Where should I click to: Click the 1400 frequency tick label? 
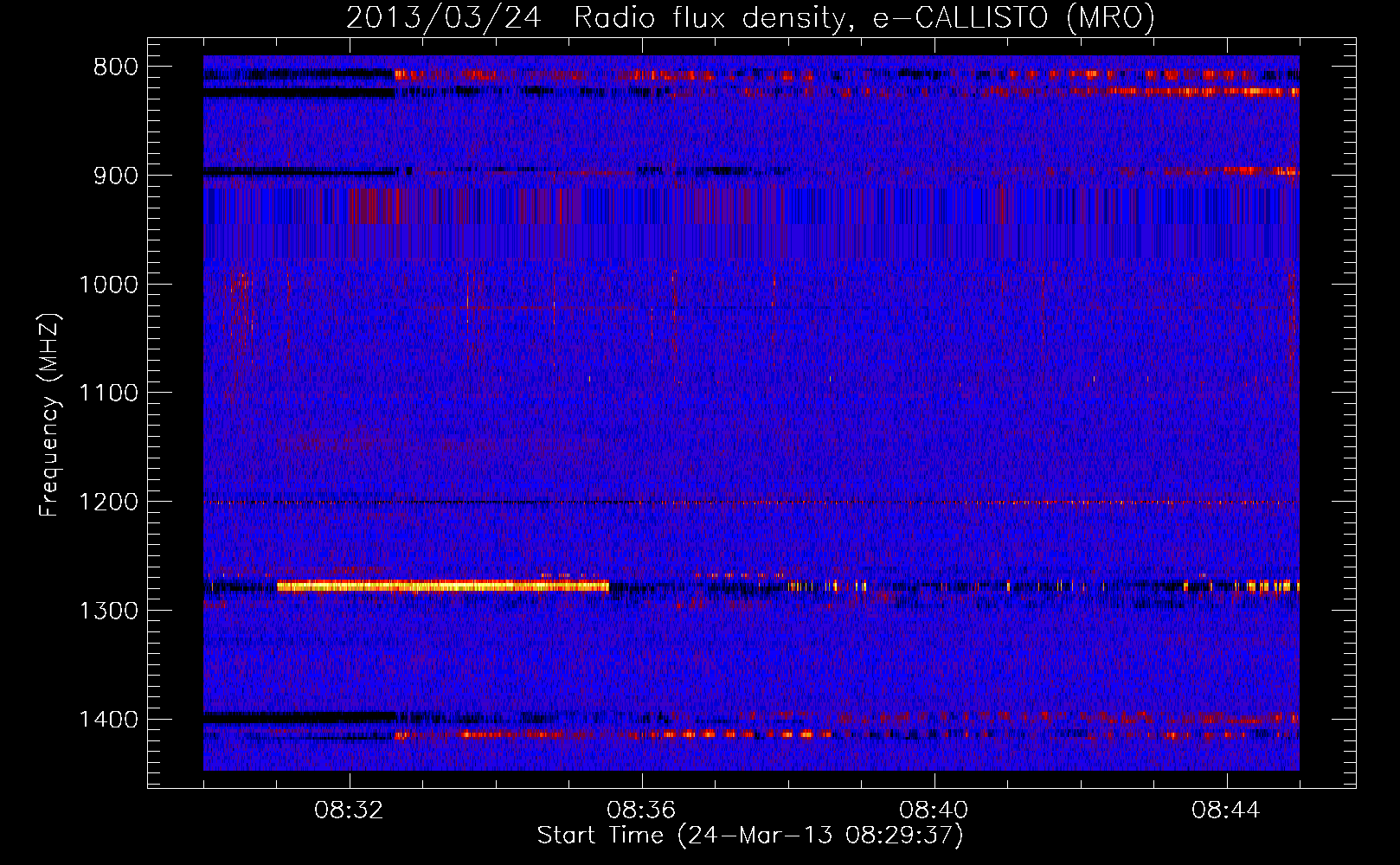coord(108,720)
